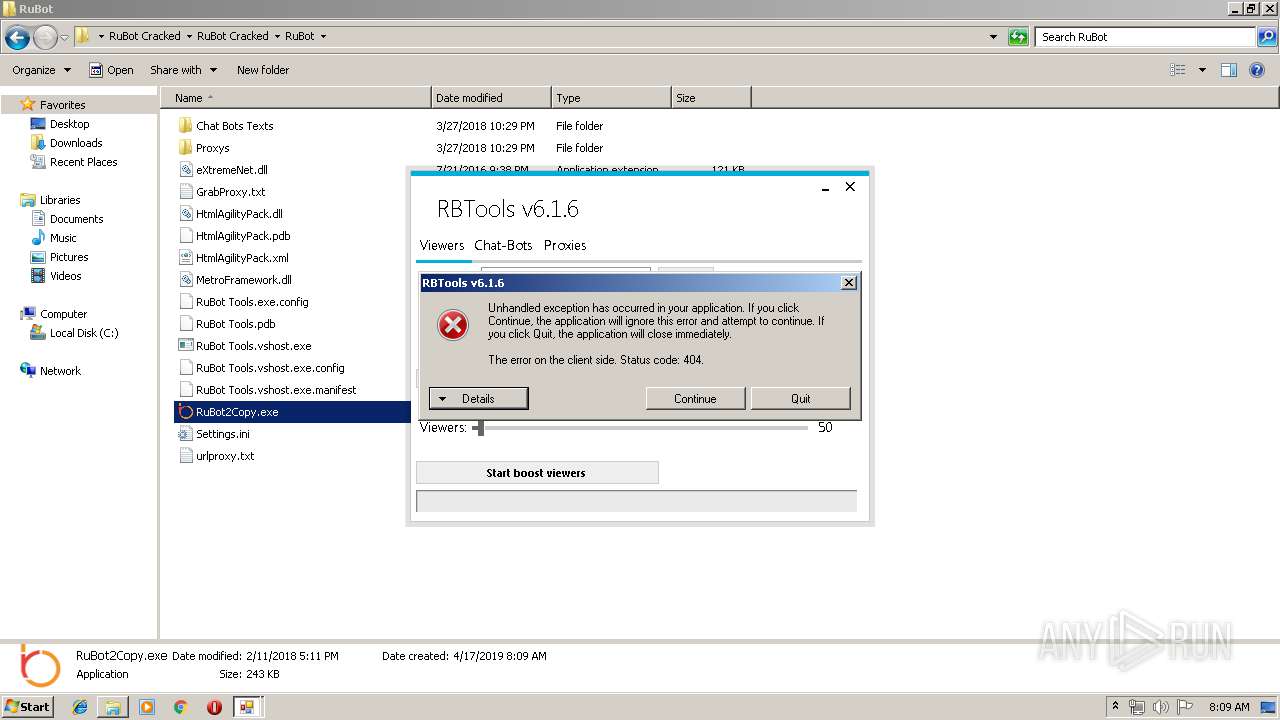
Task: Open Chrome from taskbar
Action: (x=181, y=707)
